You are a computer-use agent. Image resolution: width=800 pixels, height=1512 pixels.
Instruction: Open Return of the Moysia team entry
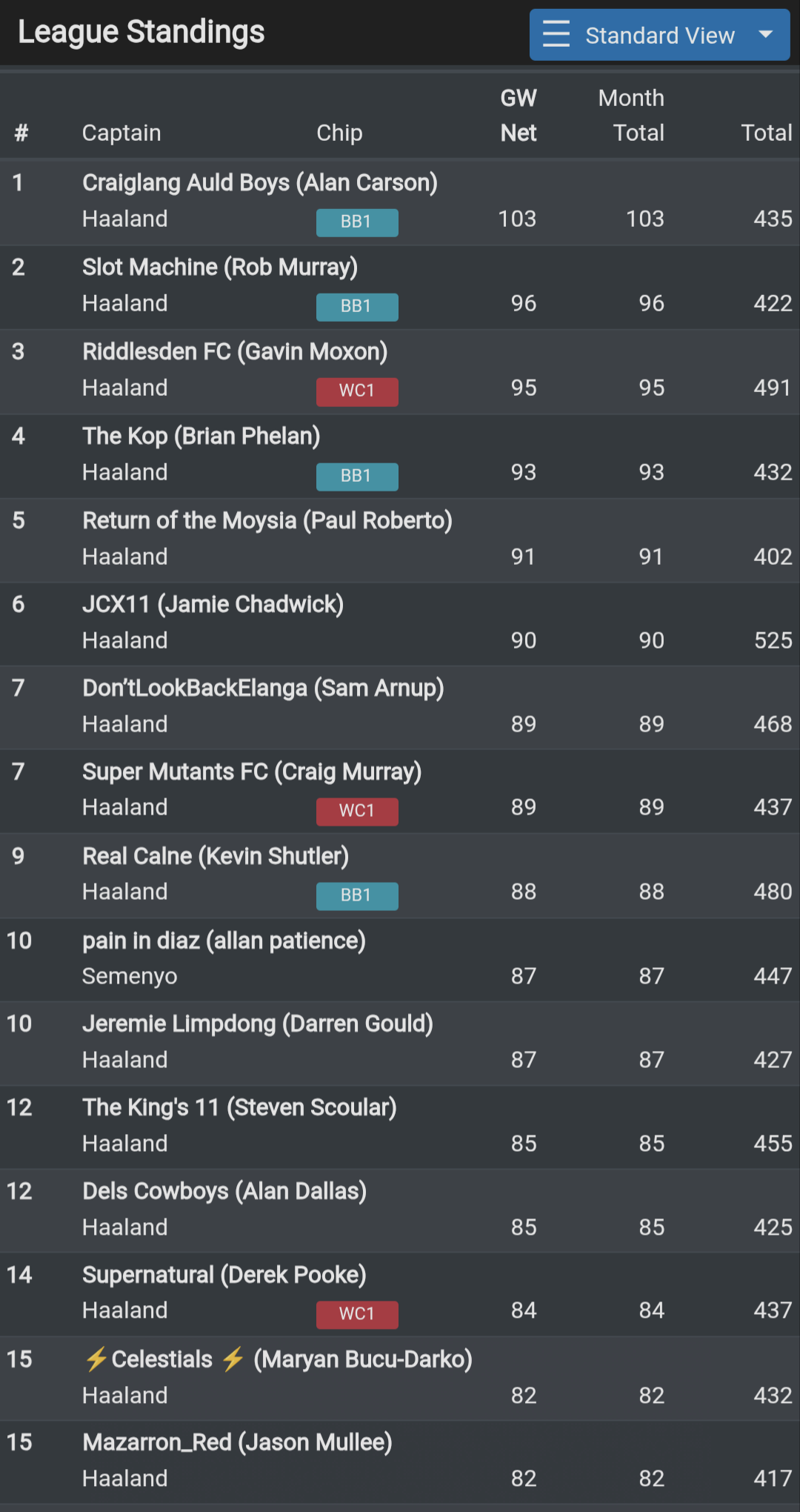[x=267, y=521]
